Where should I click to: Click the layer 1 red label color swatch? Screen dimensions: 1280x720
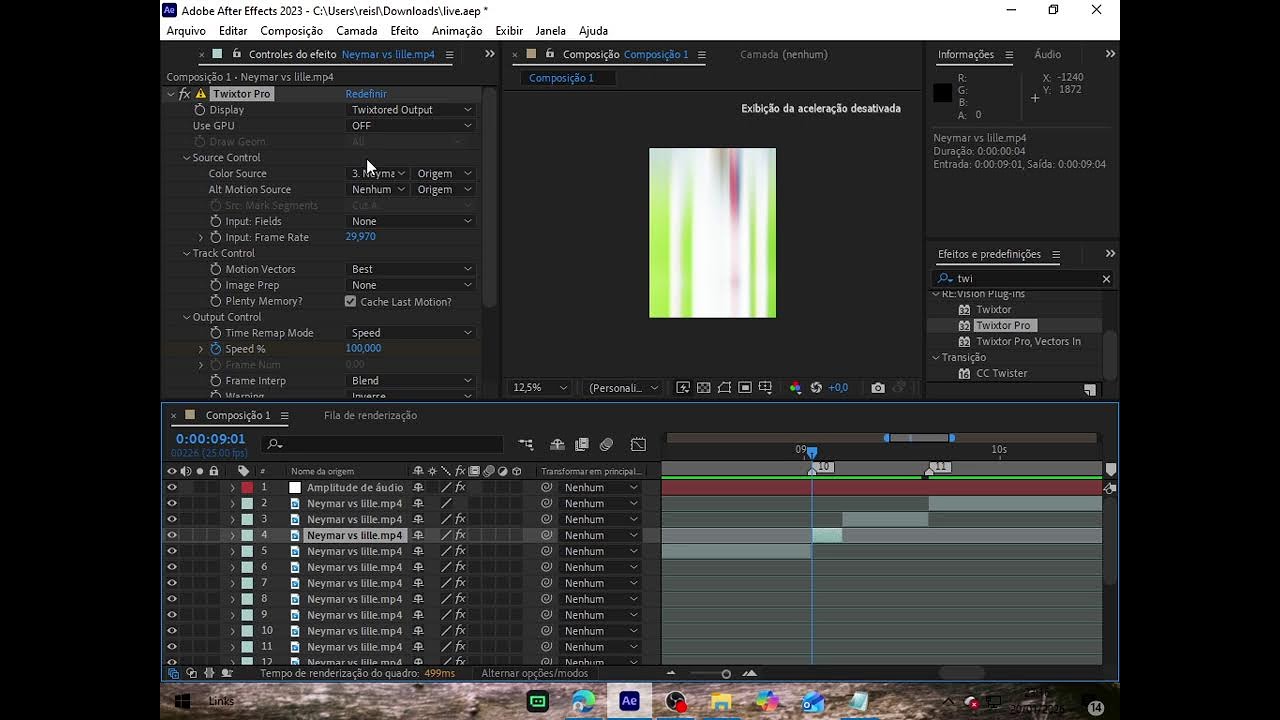[x=247, y=488]
